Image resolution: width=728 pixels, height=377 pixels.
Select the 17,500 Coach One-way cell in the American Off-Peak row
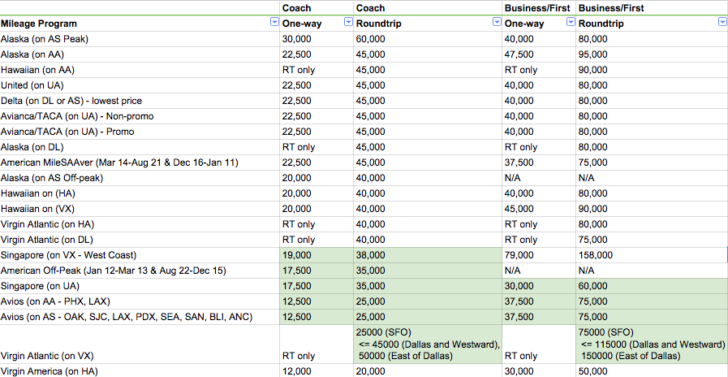[317, 271]
